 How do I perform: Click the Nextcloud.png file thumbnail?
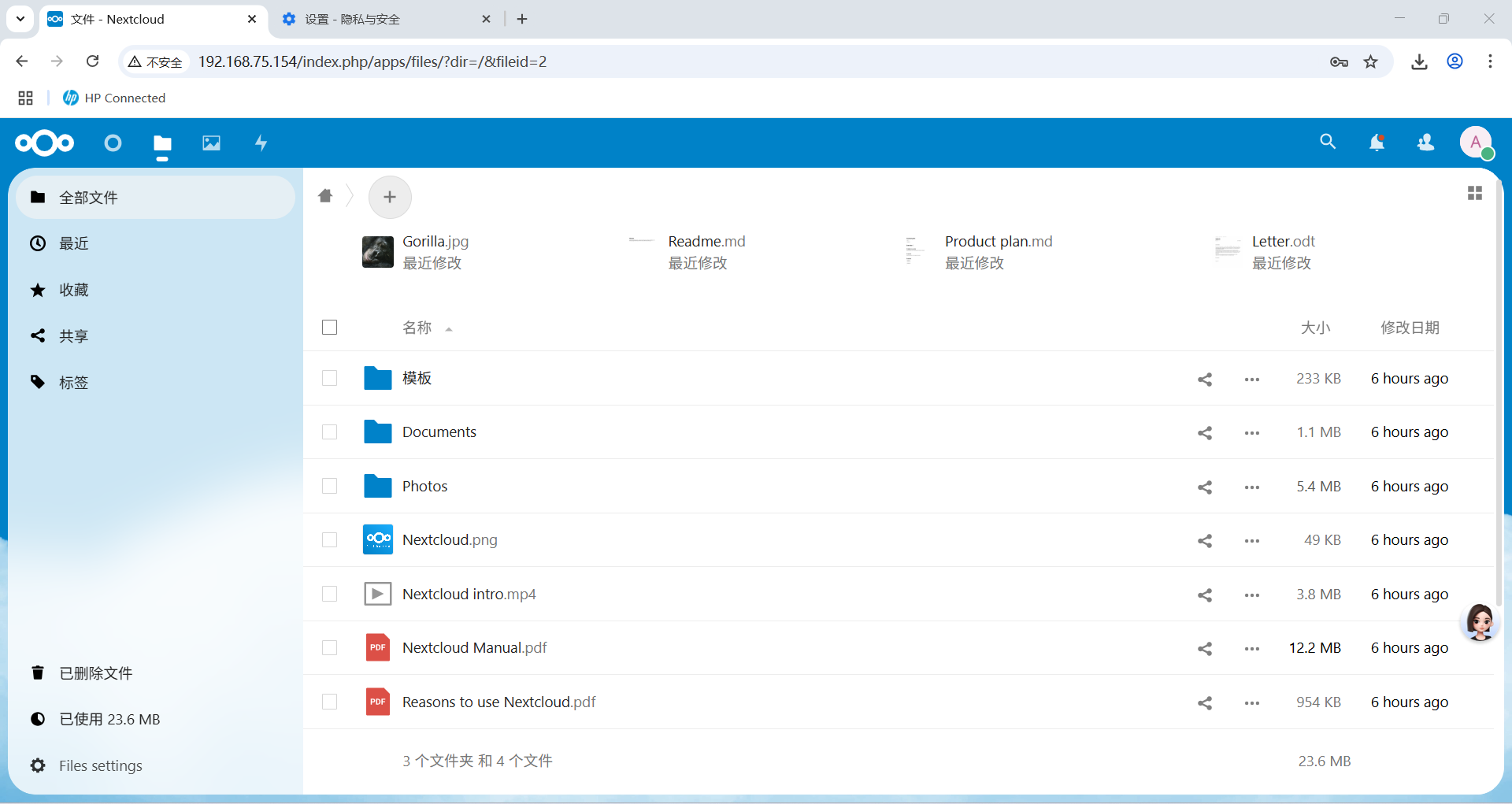378,539
